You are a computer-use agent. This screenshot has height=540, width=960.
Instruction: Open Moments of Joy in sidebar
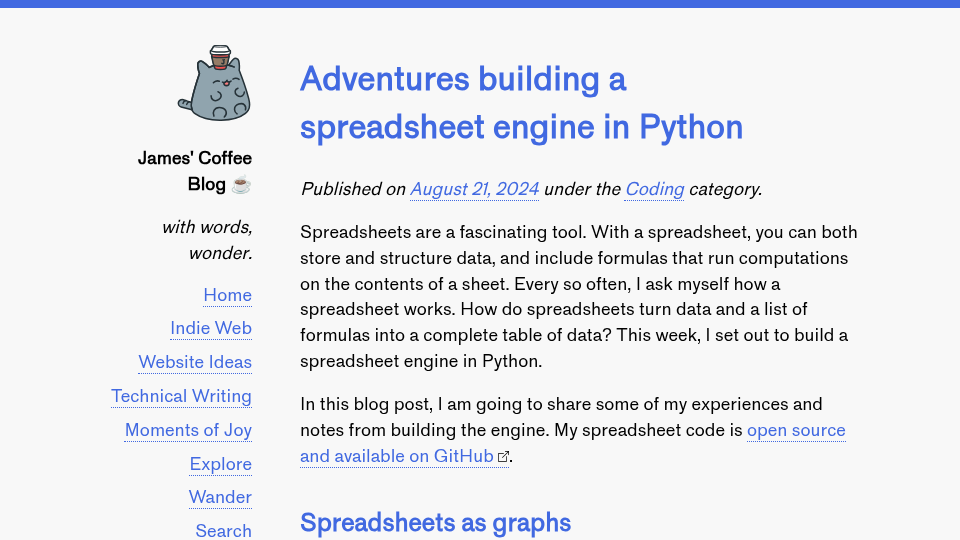tap(188, 430)
